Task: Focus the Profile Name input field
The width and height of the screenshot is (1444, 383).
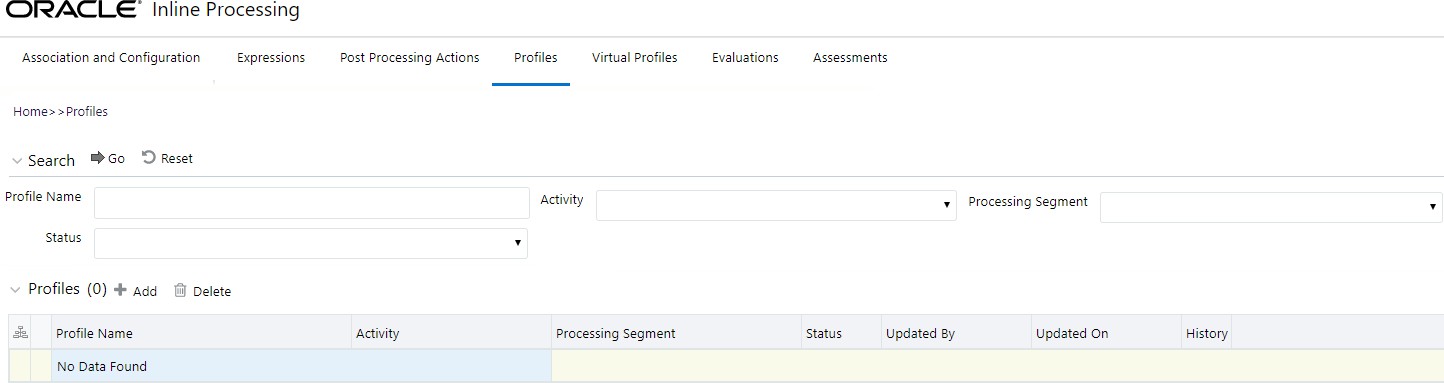Action: click(x=312, y=203)
